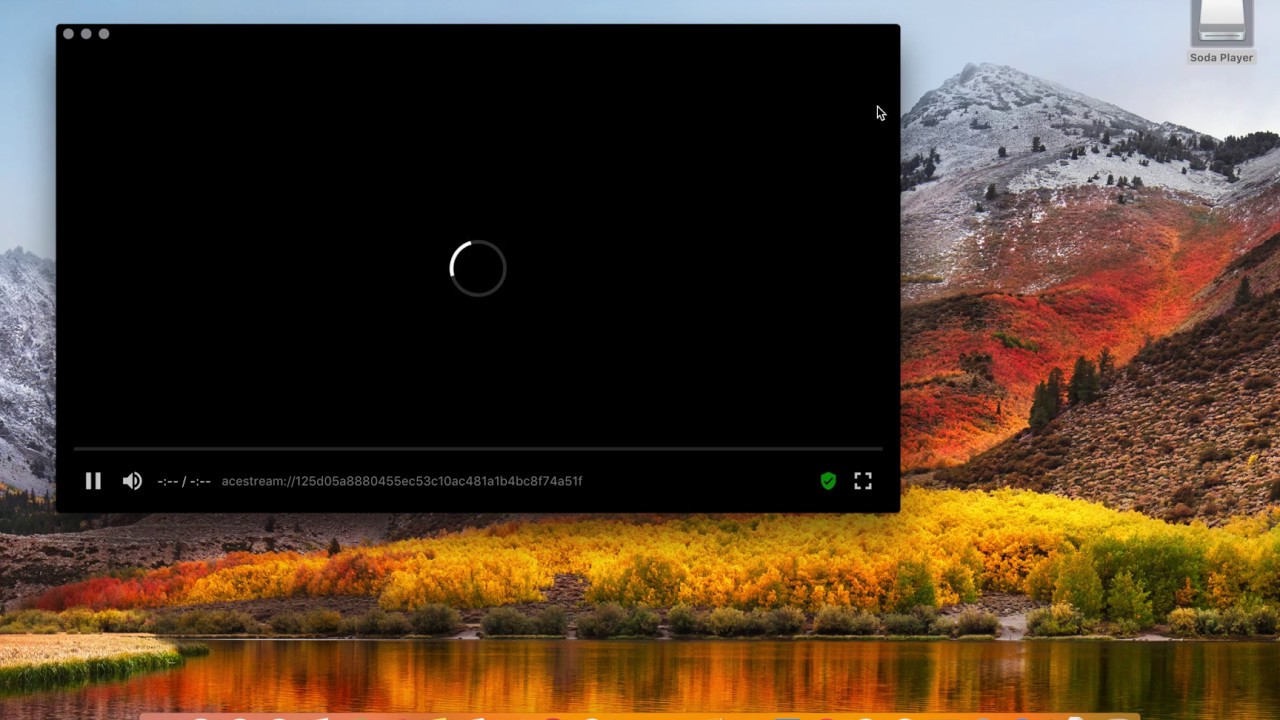Click the green shield security icon
The width and height of the screenshot is (1280, 720).
[x=828, y=481]
